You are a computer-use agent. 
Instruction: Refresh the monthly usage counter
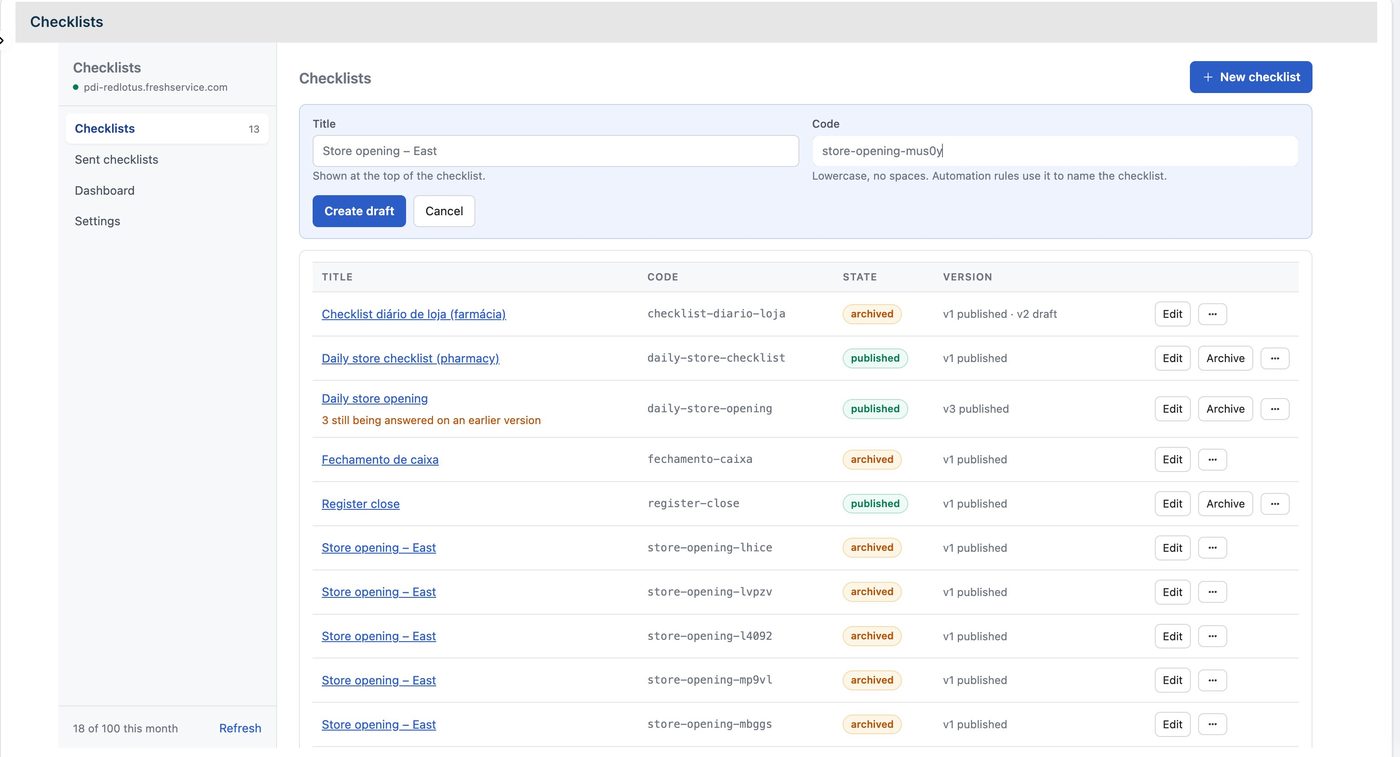pos(240,728)
